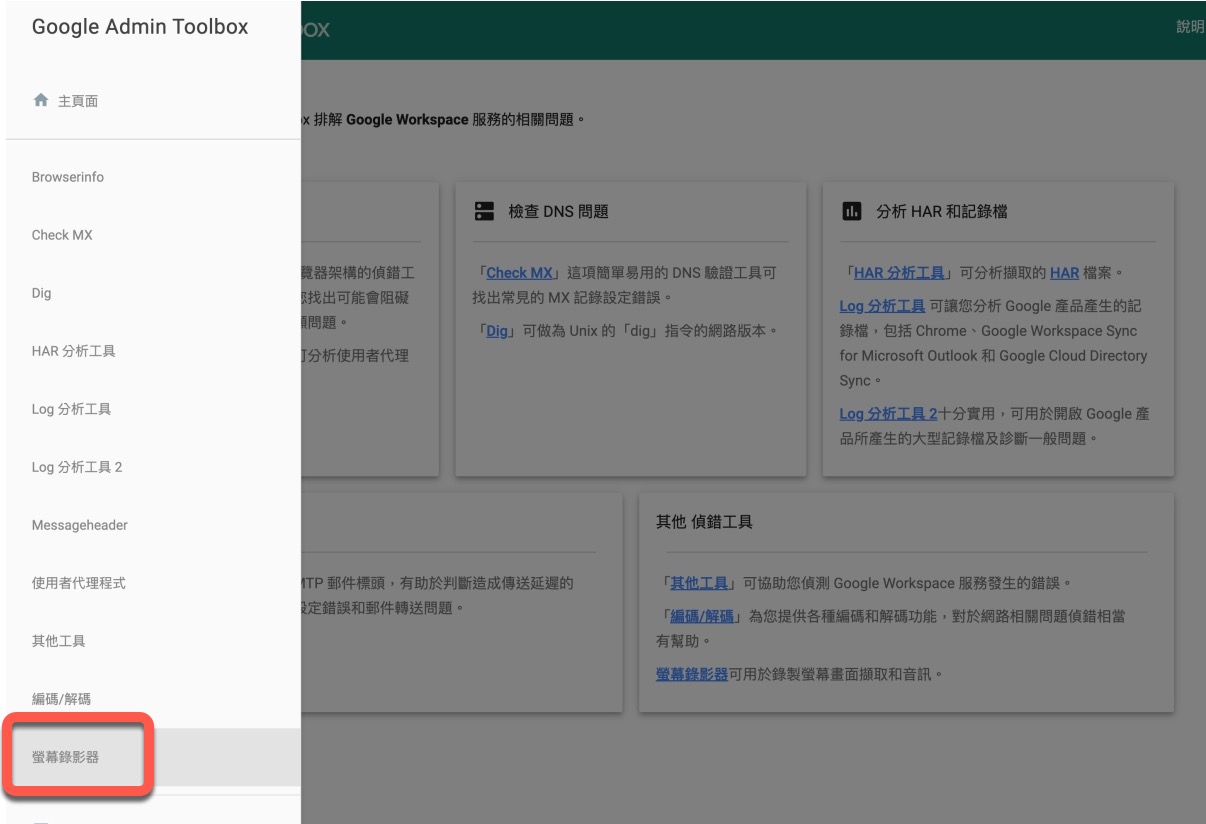Click the 螢幕錄影器 link in the card
The height and width of the screenshot is (824, 1206).
692,674
